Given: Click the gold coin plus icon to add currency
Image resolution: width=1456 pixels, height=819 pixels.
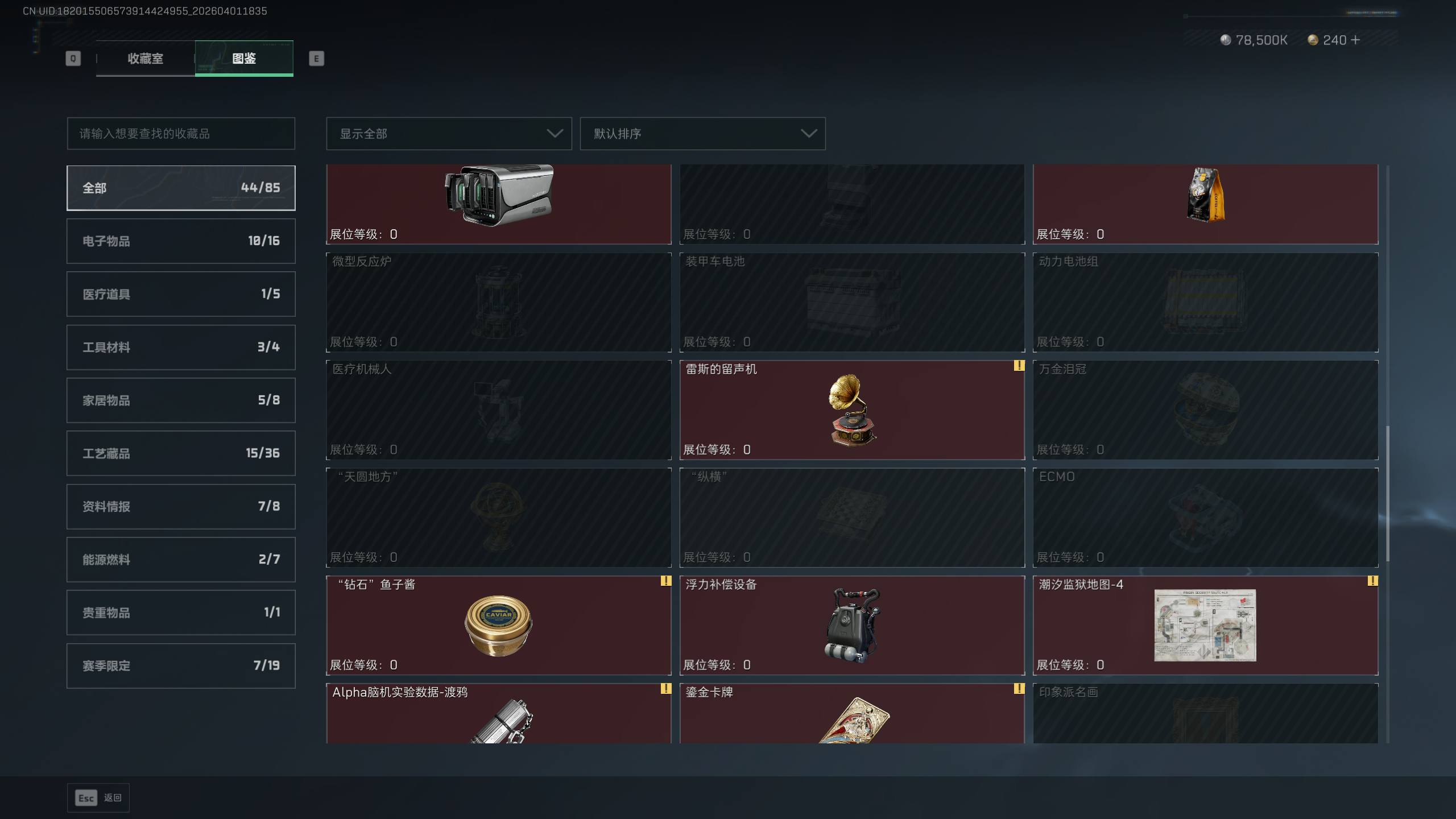Looking at the screenshot, I should (x=1355, y=40).
